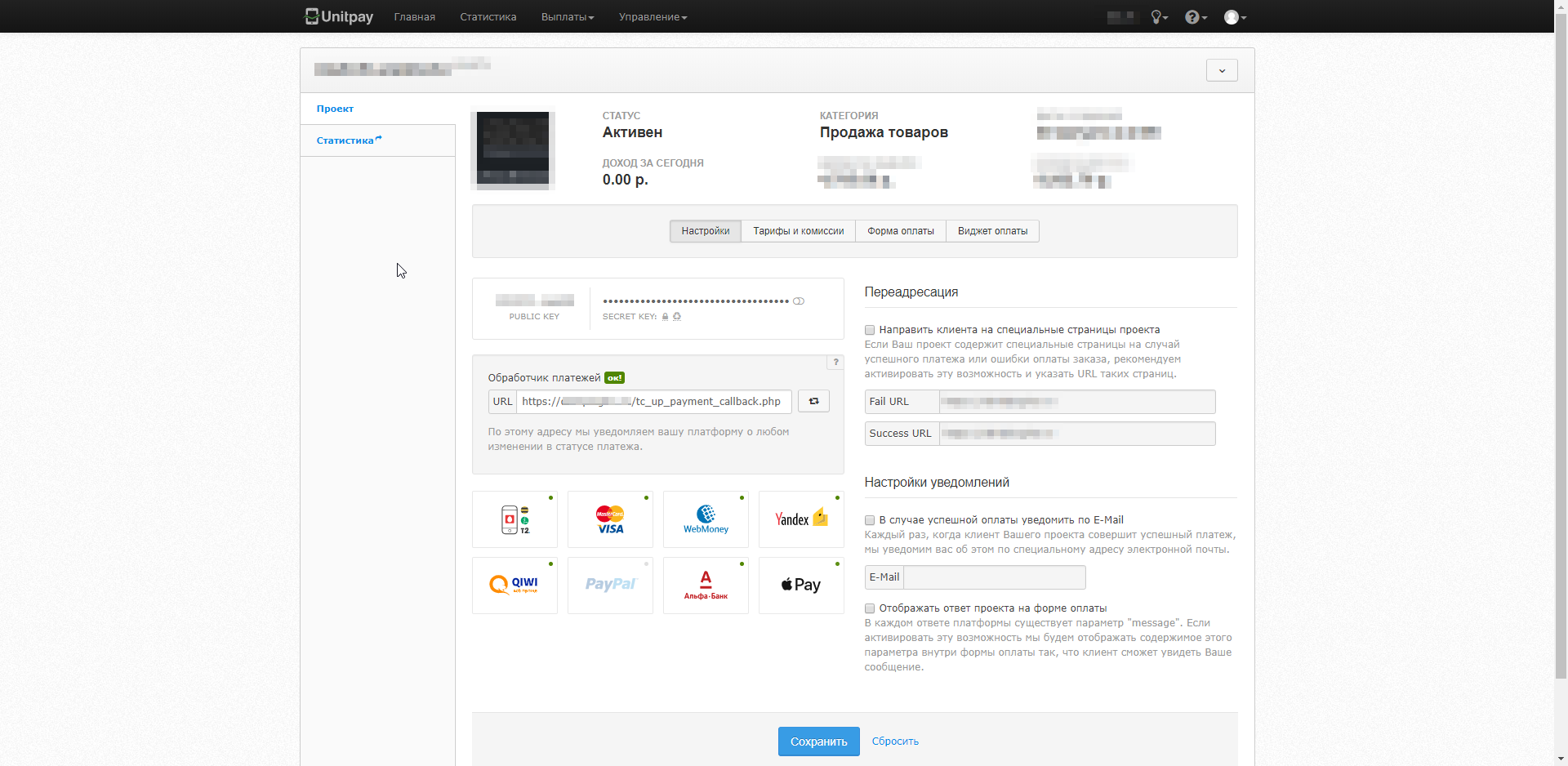Regenerate the secret key with recycle icon
The image size is (1568, 766).
coord(677,317)
